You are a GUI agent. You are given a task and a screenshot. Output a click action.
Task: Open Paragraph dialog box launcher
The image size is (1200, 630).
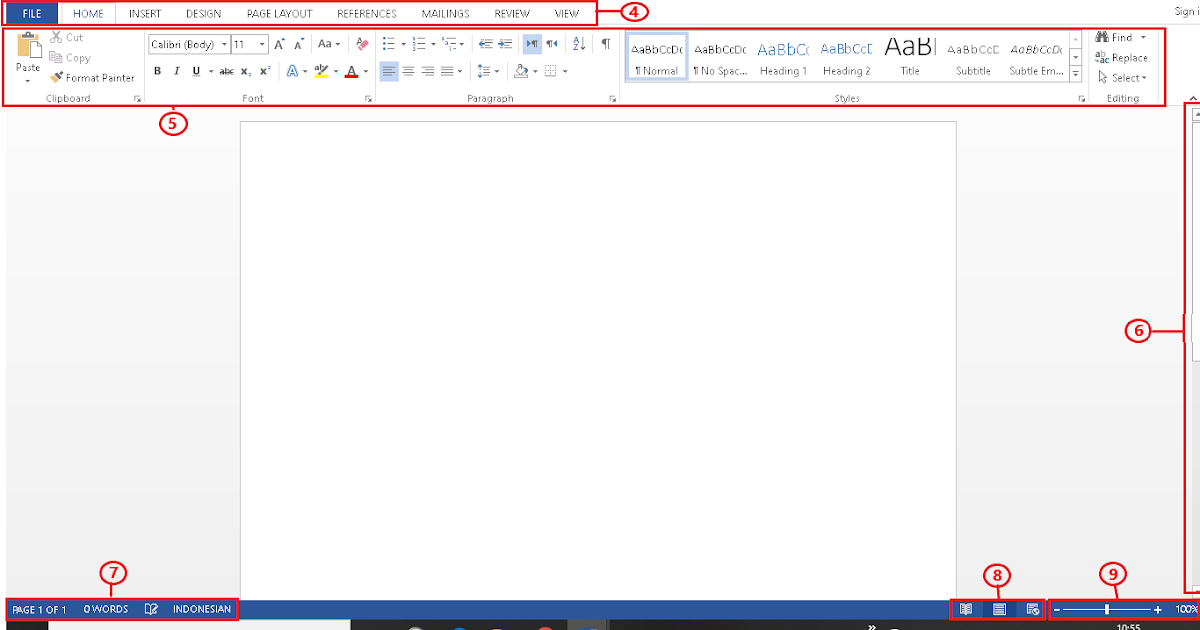pyautogui.click(x=612, y=99)
